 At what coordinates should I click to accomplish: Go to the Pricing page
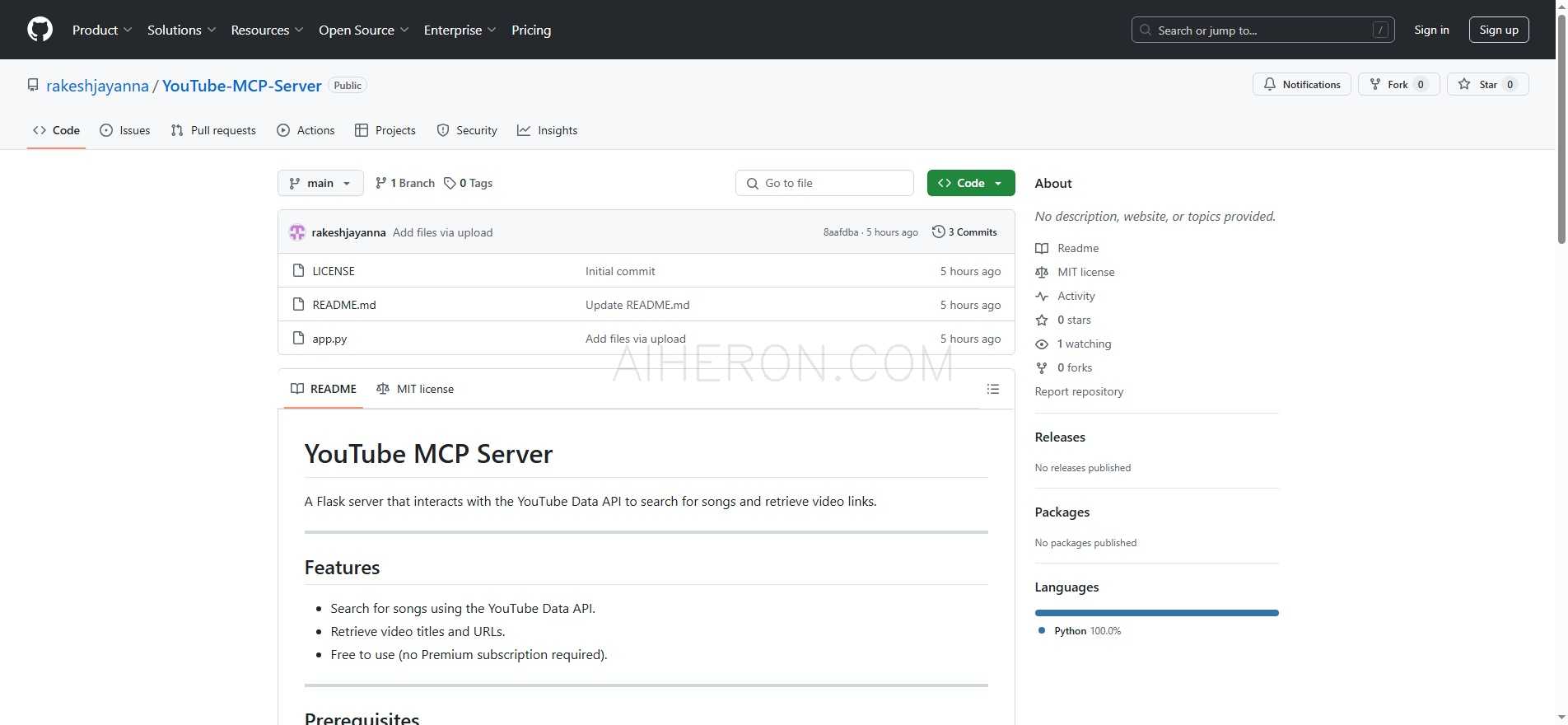click(x=531, y=30)
